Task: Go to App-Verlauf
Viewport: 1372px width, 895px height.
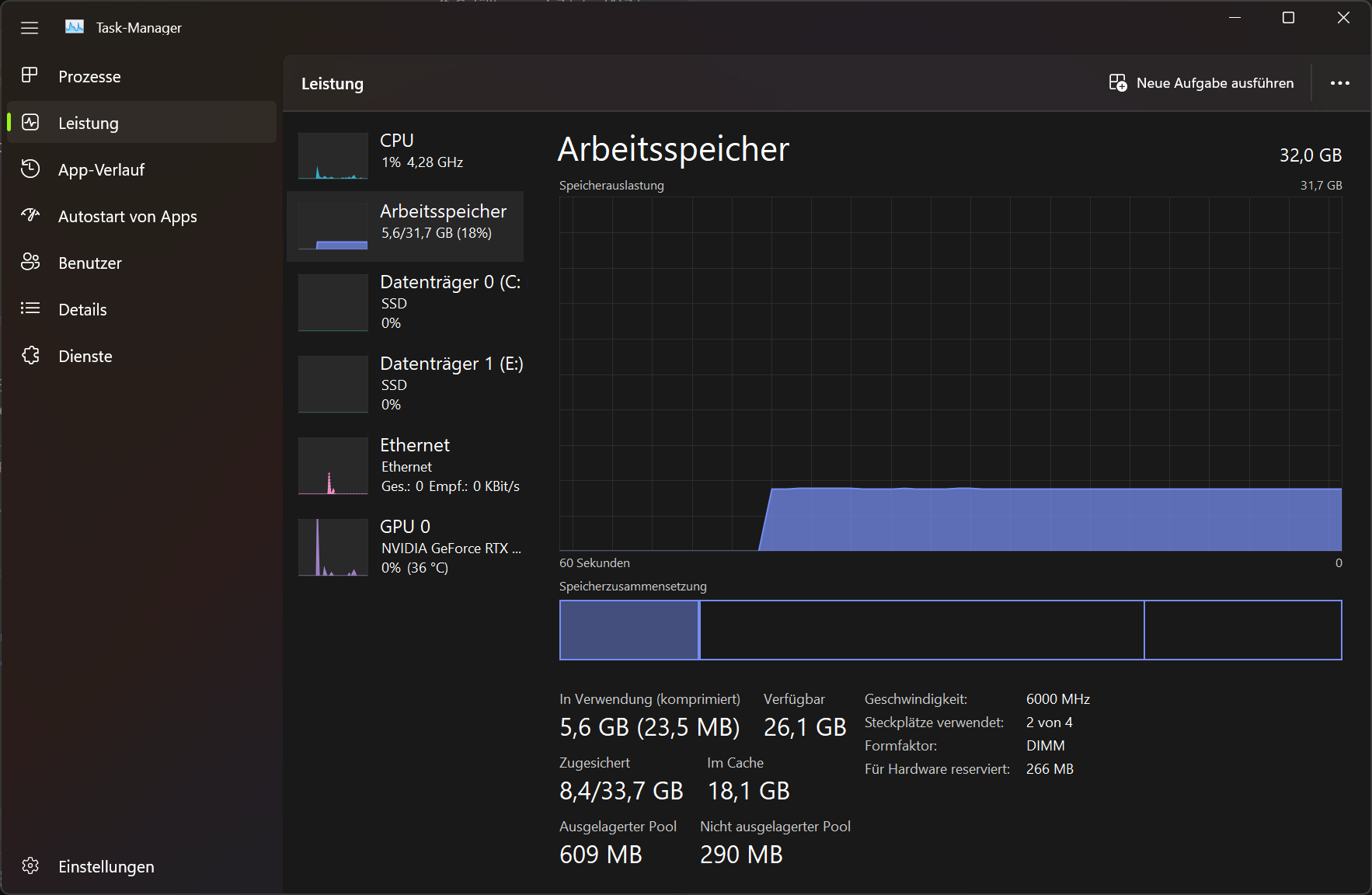Action: (x=141, y=169)
